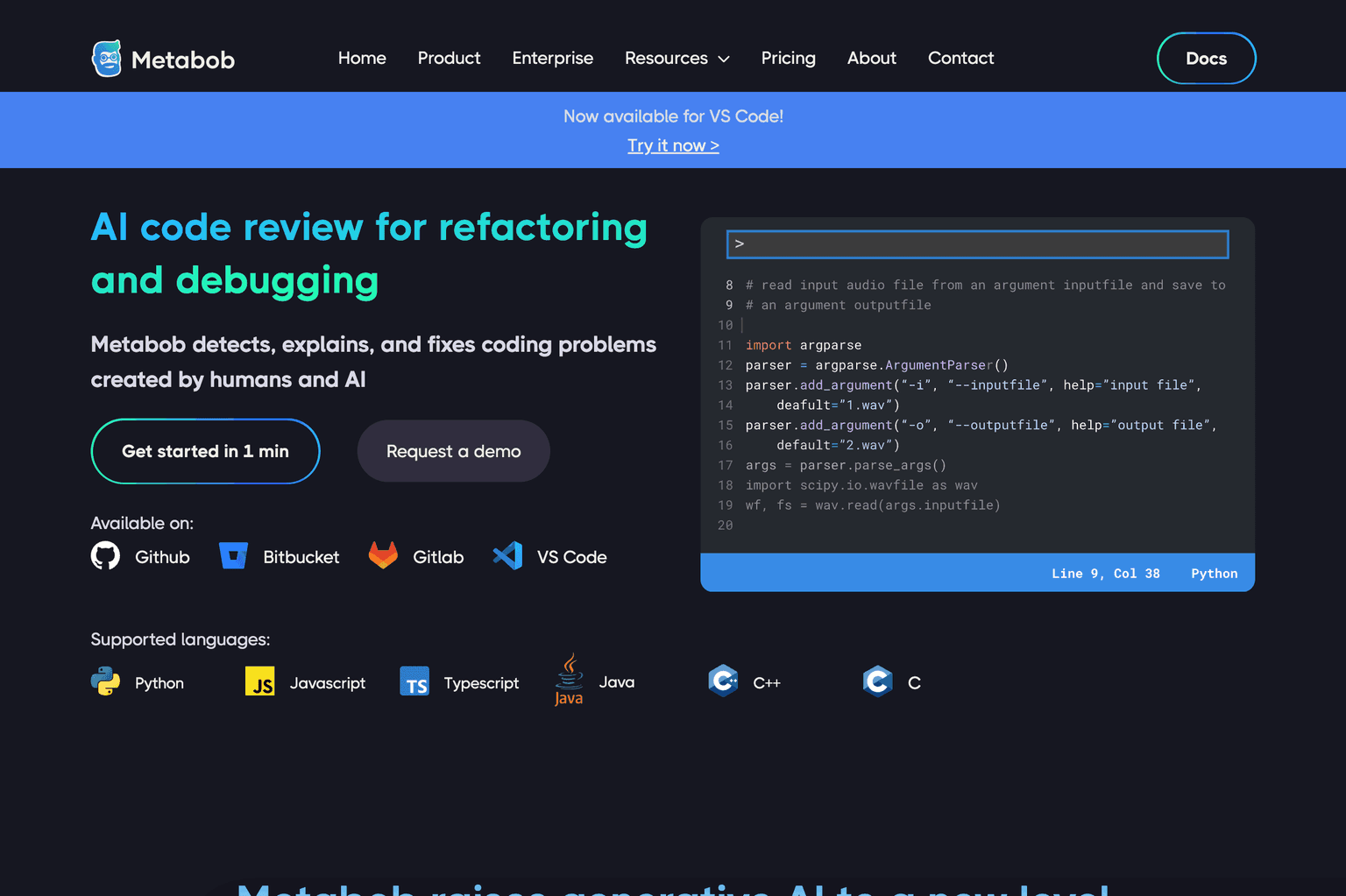
Task: Click the comment '# an argument outputfile'
Action: [839, 305]
